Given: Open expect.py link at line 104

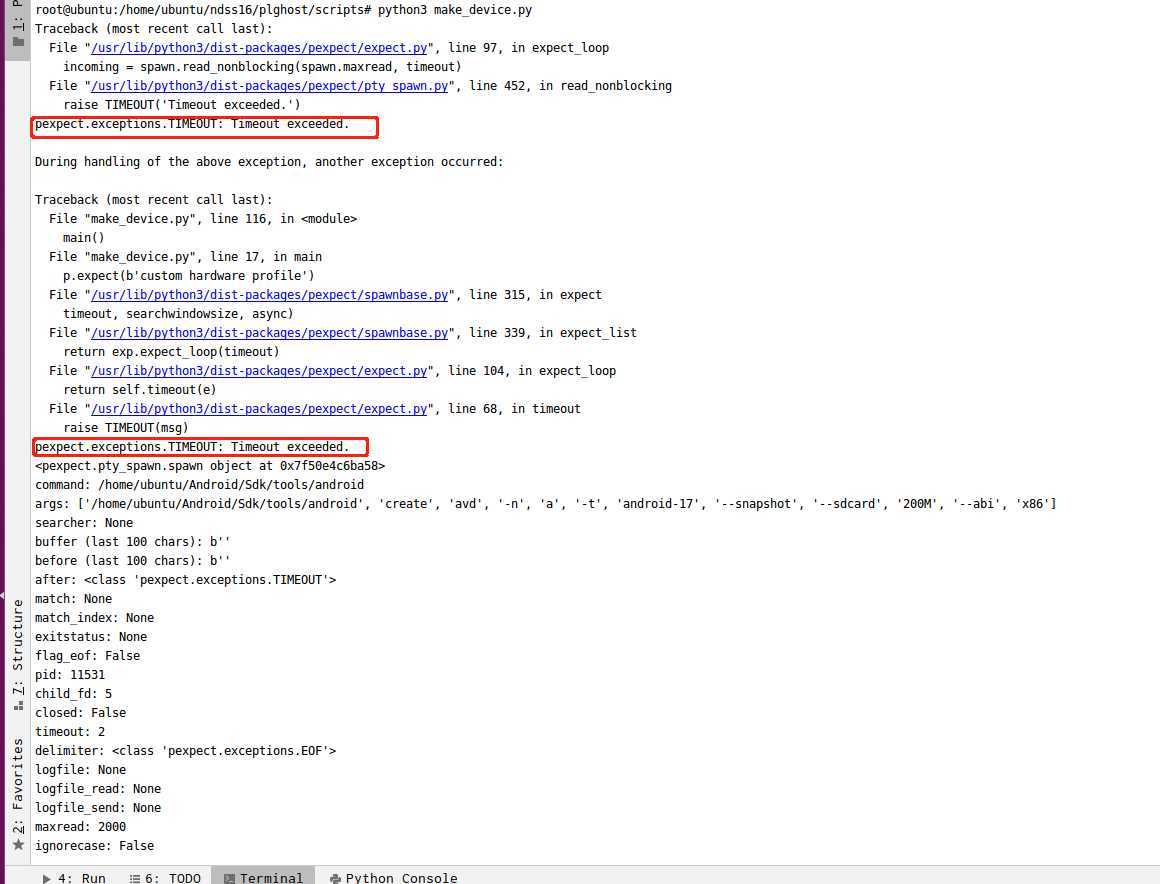Looking at the screenshot, I should 259,371.
